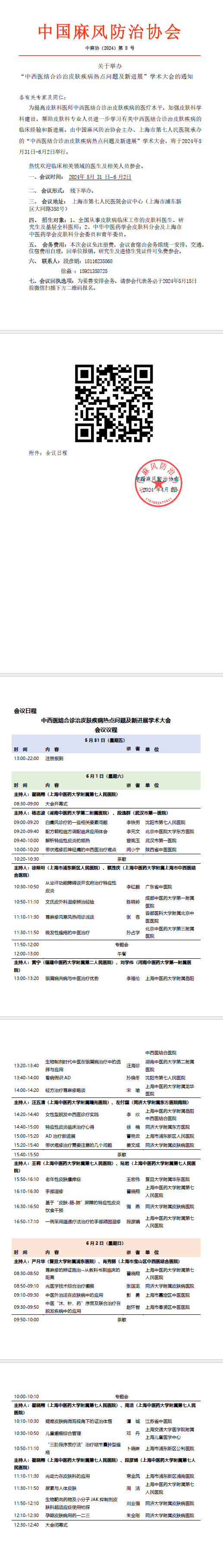Screen dimensions: 223x1568
Task: Click the title '中西医结合诊治皮肤疾病热点问题及新进展学术大会'
Action: [x=106, y=720]
